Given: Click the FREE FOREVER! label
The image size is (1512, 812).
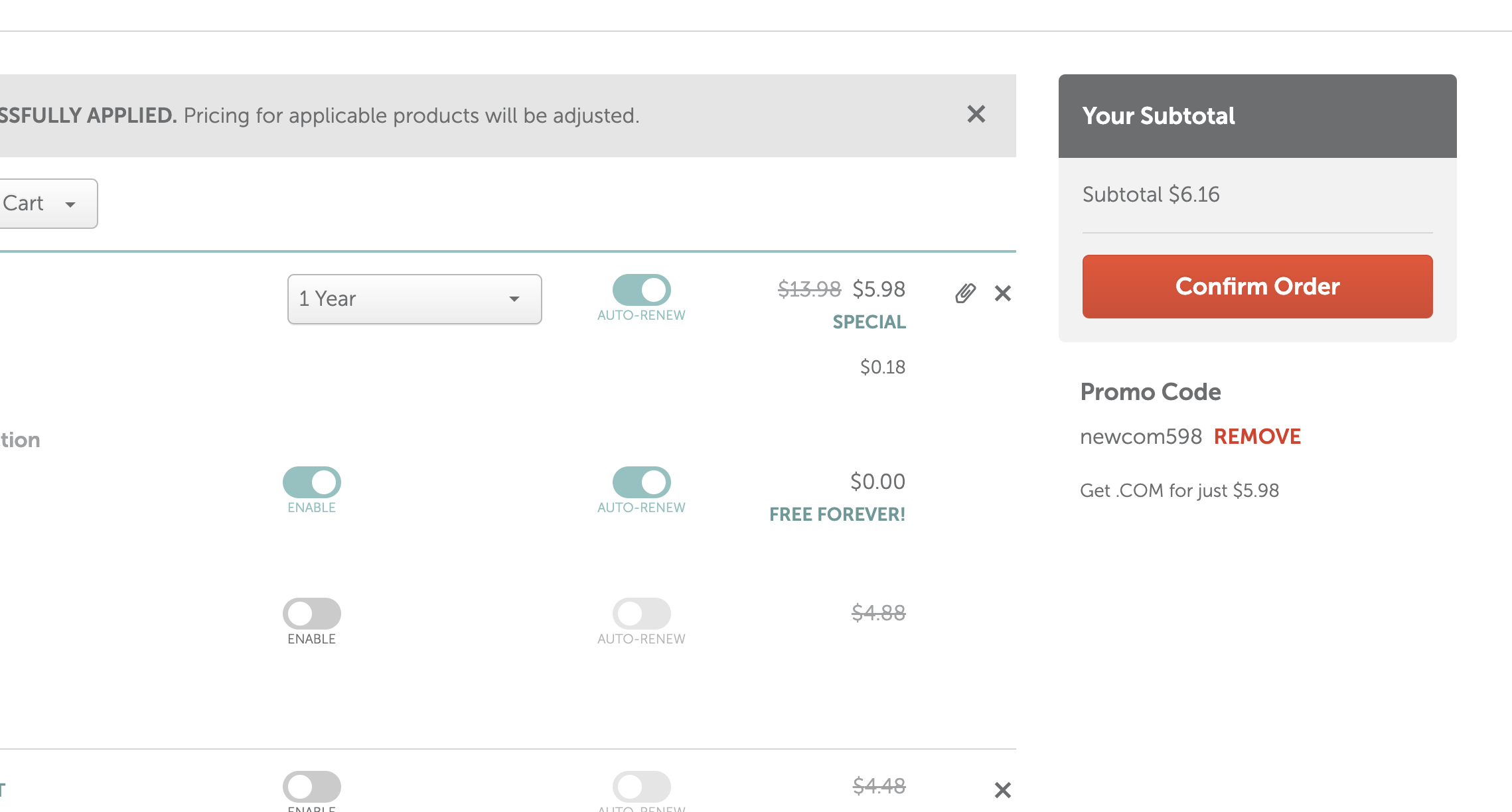Looking at the screenshot, I should (837, 514).
